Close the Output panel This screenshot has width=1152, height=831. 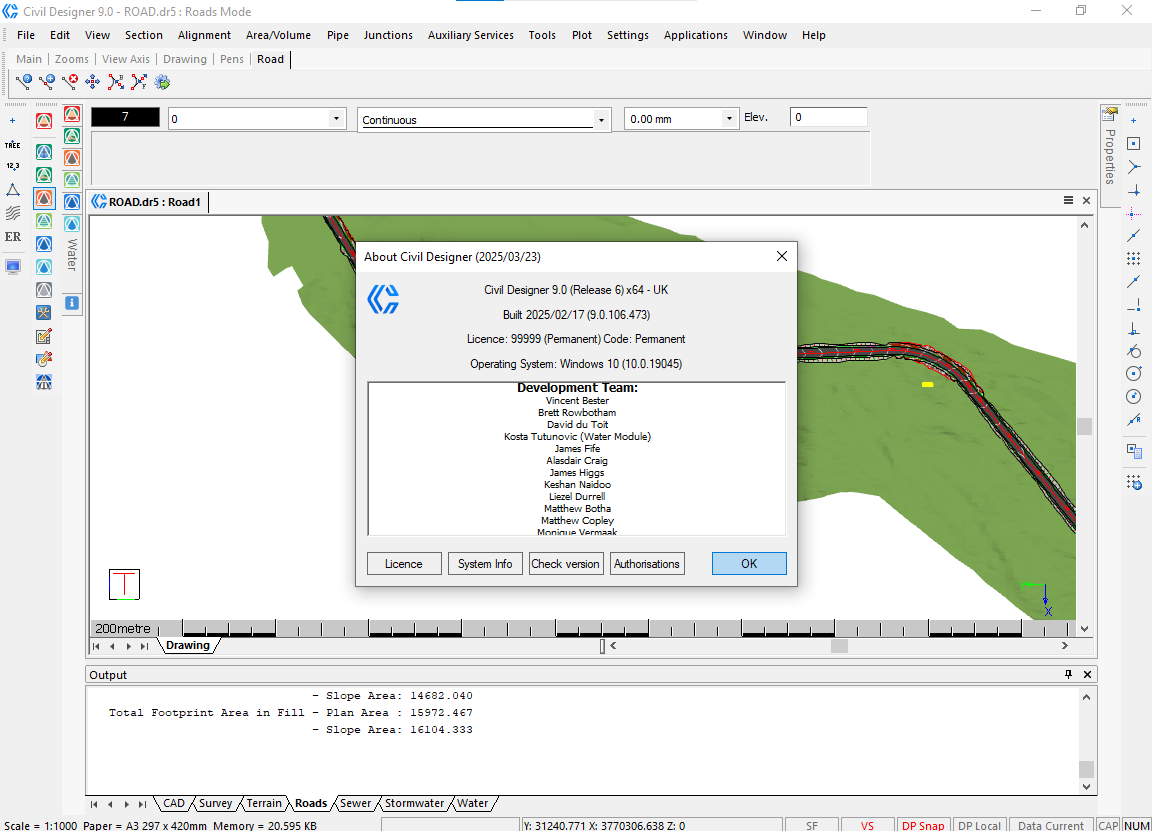(1087, 674)
